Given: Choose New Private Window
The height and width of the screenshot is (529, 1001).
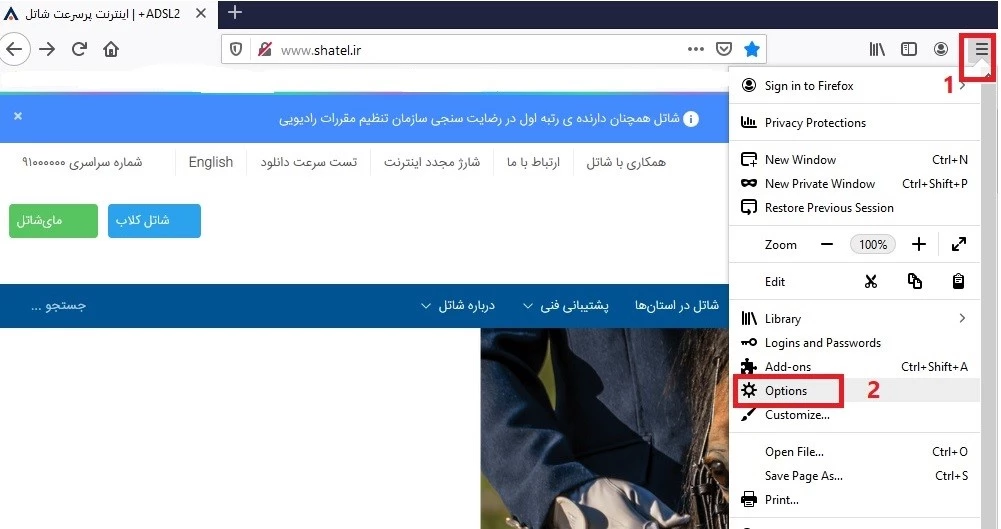Looking at the screenshot, I should [854, 184].
